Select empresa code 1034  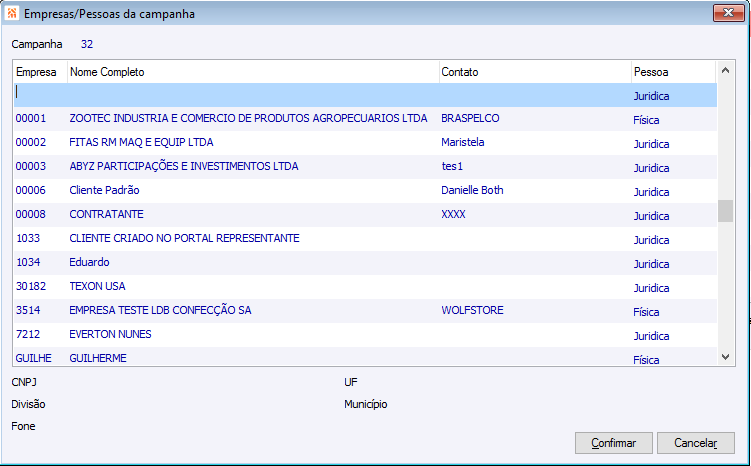[28, 262]
